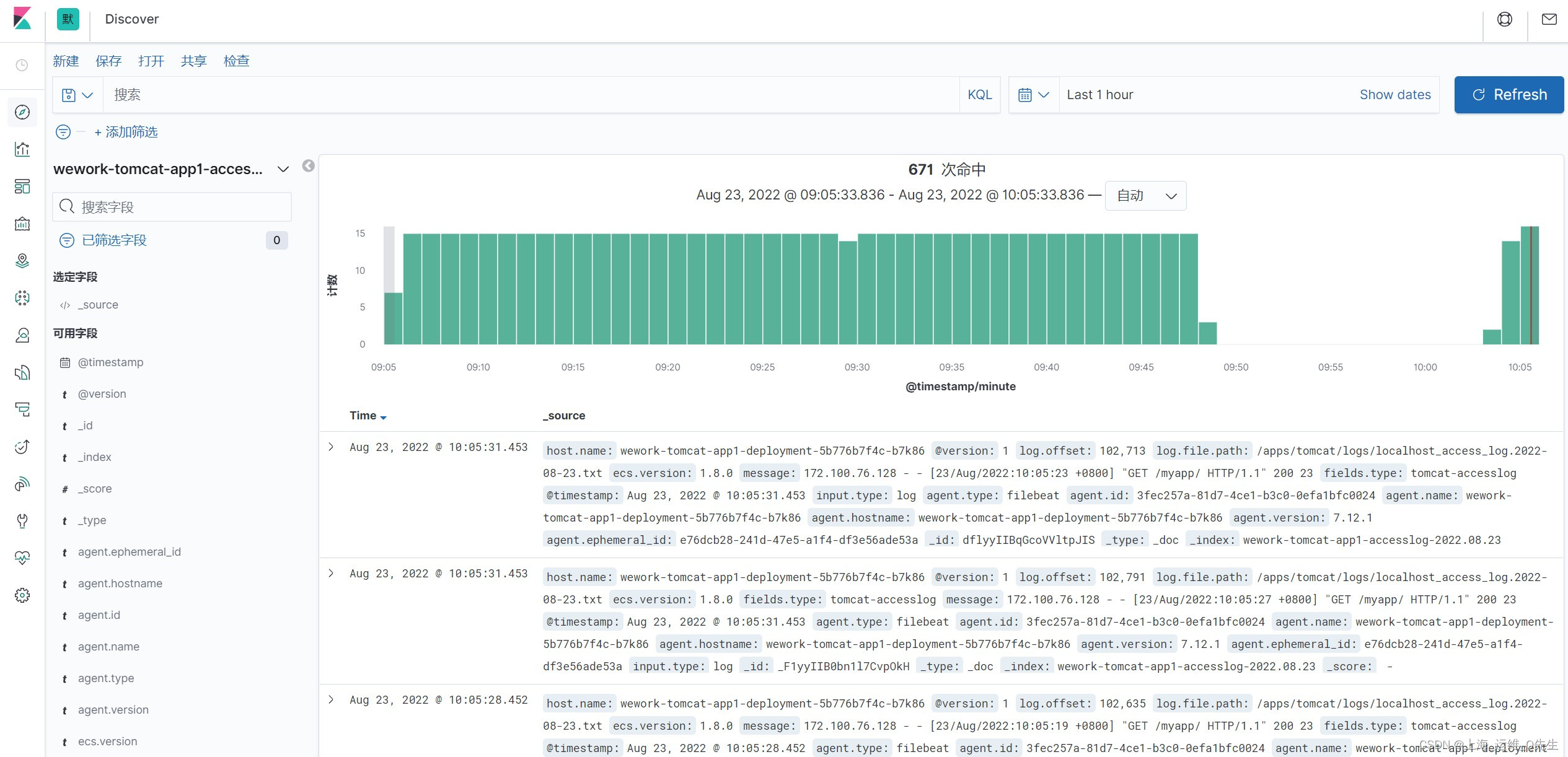The height and width of the screenshot is (757, 1568).
Task: Open recently viewed clock icon
Action: pos(22,65)
